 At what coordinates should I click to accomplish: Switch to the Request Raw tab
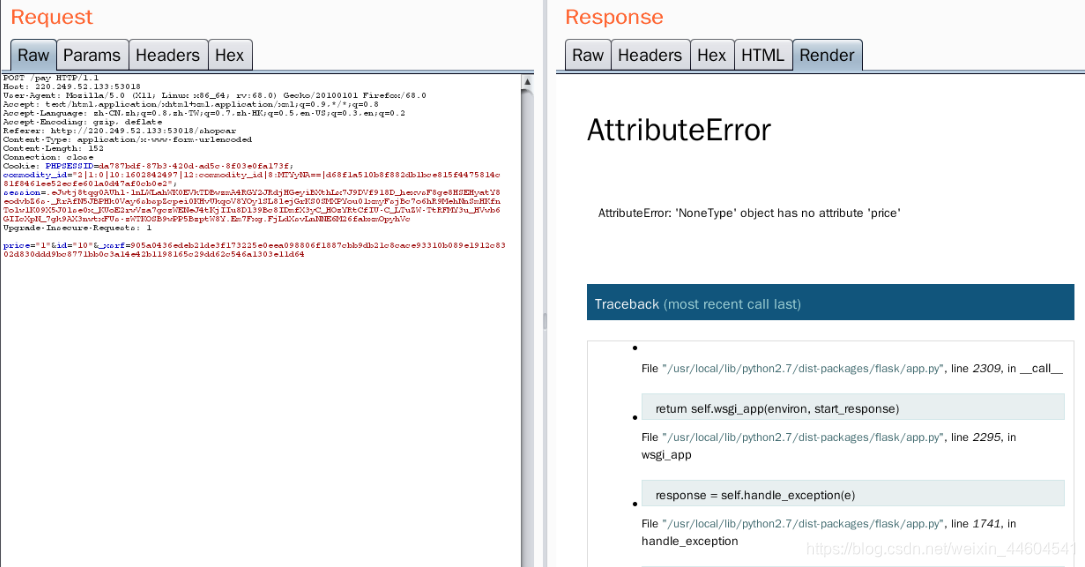(x=33, y=55)
